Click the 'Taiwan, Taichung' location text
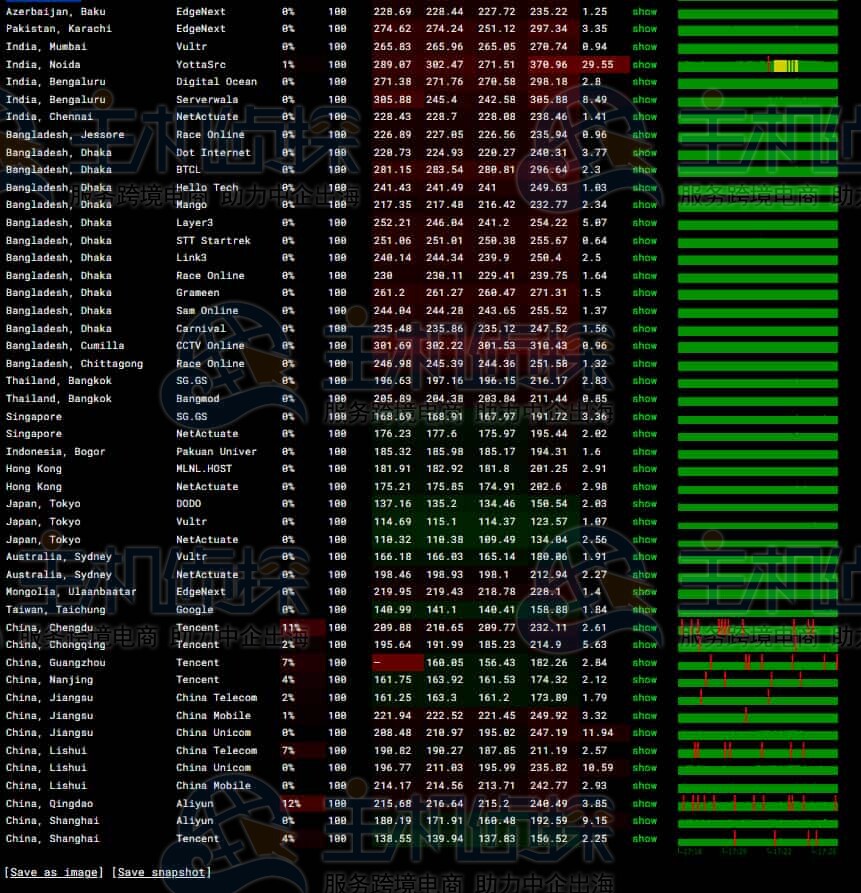861x893 pixels. [x=56, y=610]
